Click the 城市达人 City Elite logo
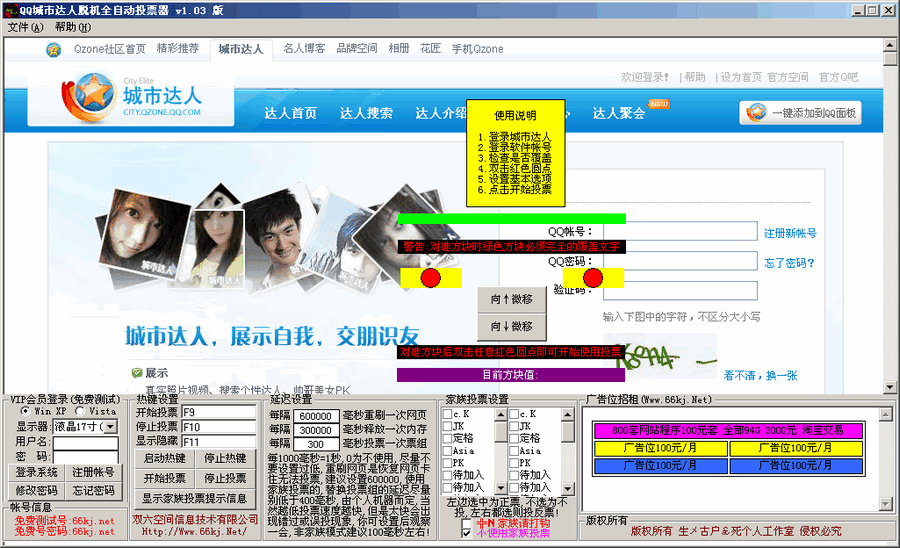The height and width of the screenshot is (548, 900). coord(131,97)
